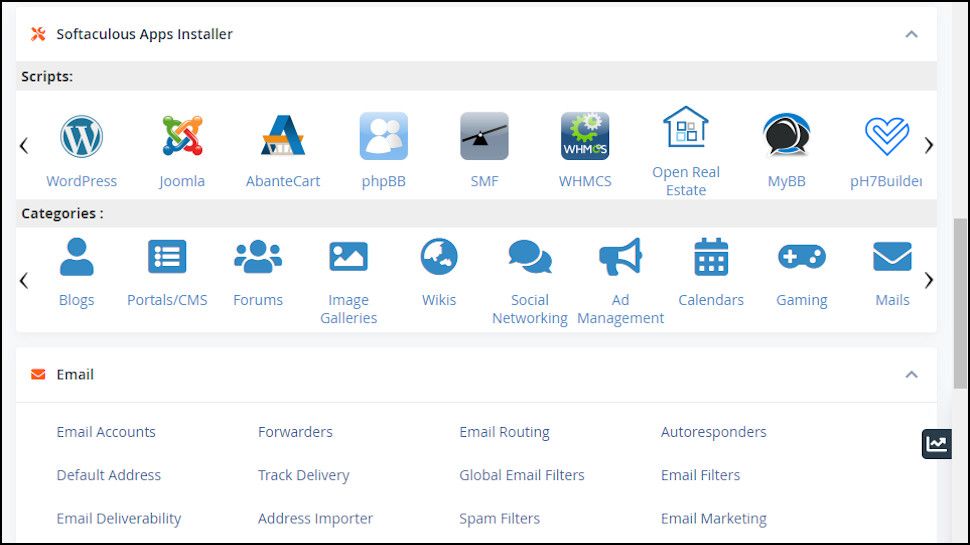Open the Image Galleries category icon
970x545 pixels.
(348, 257)
